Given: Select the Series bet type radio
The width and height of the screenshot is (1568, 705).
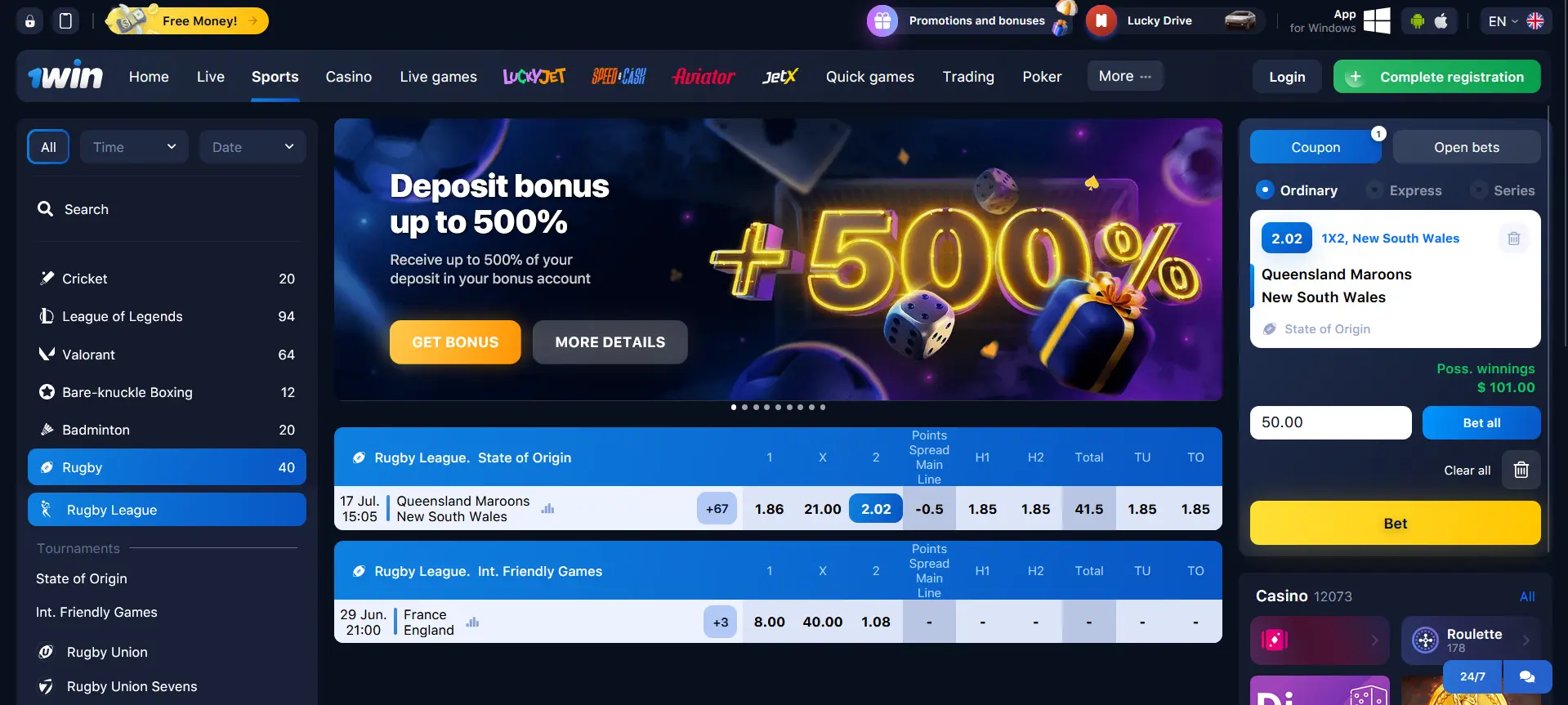Looking at the screenshot, I should [1479, 190].
